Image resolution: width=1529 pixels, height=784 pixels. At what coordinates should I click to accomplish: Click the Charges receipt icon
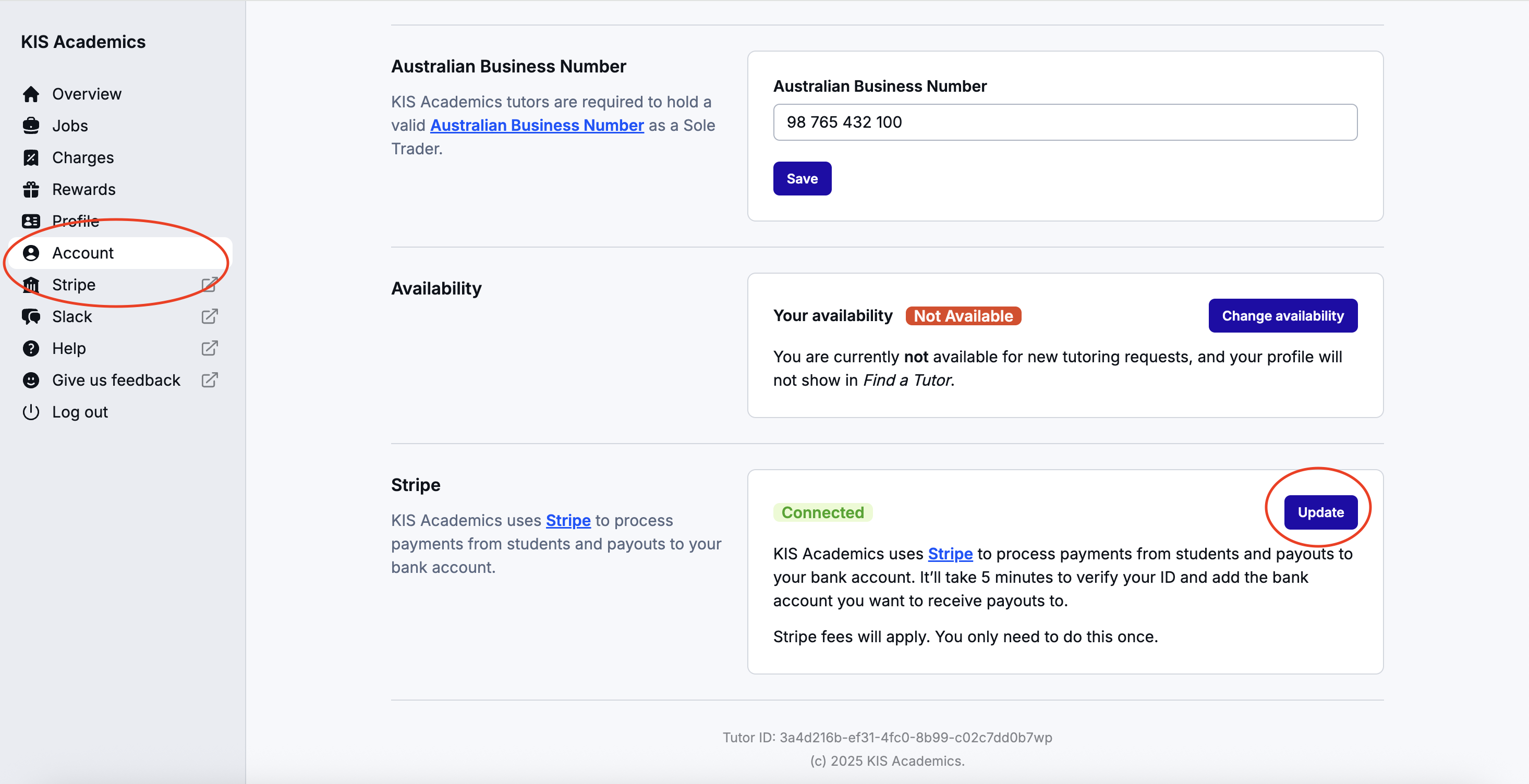tap(31, 157)
